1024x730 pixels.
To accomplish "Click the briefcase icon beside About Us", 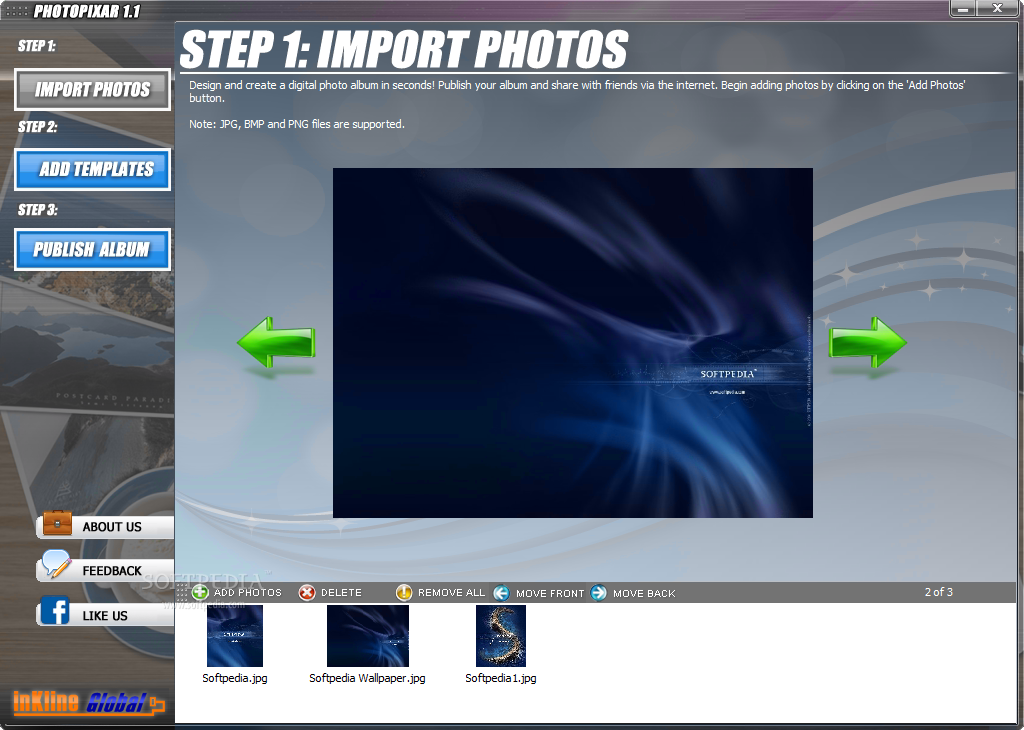I will tap(57, 523).
